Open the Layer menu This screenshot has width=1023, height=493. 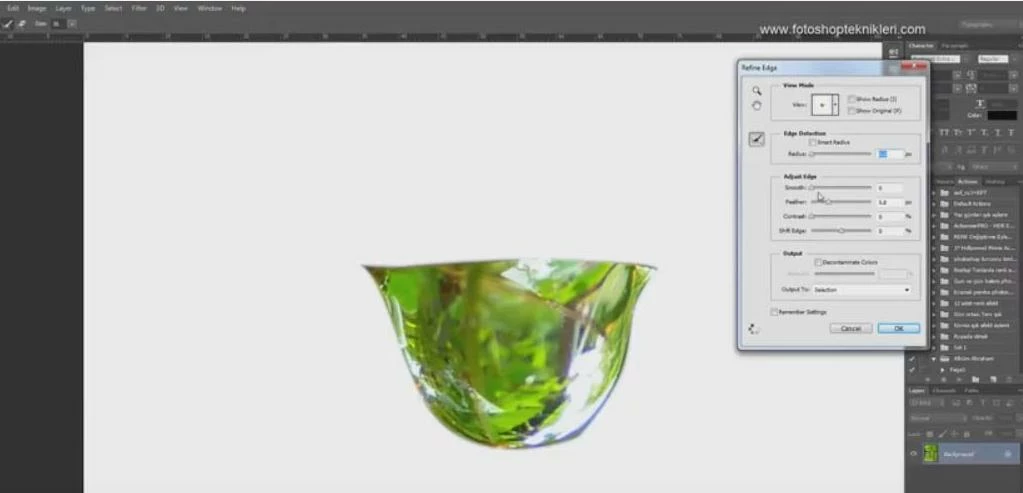63,8
